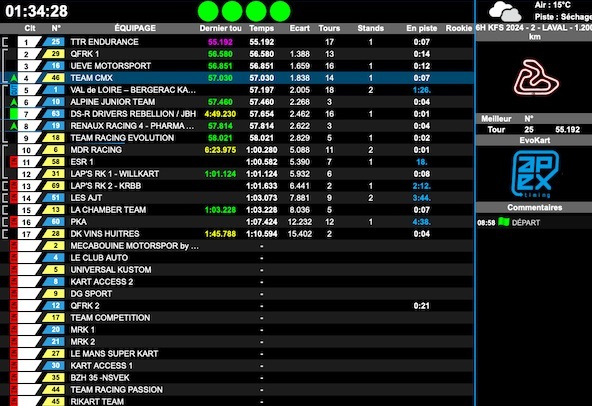Screen dimensions: 592x406
Task: Sort by the Ecart column header
Action: coord(300,28)
